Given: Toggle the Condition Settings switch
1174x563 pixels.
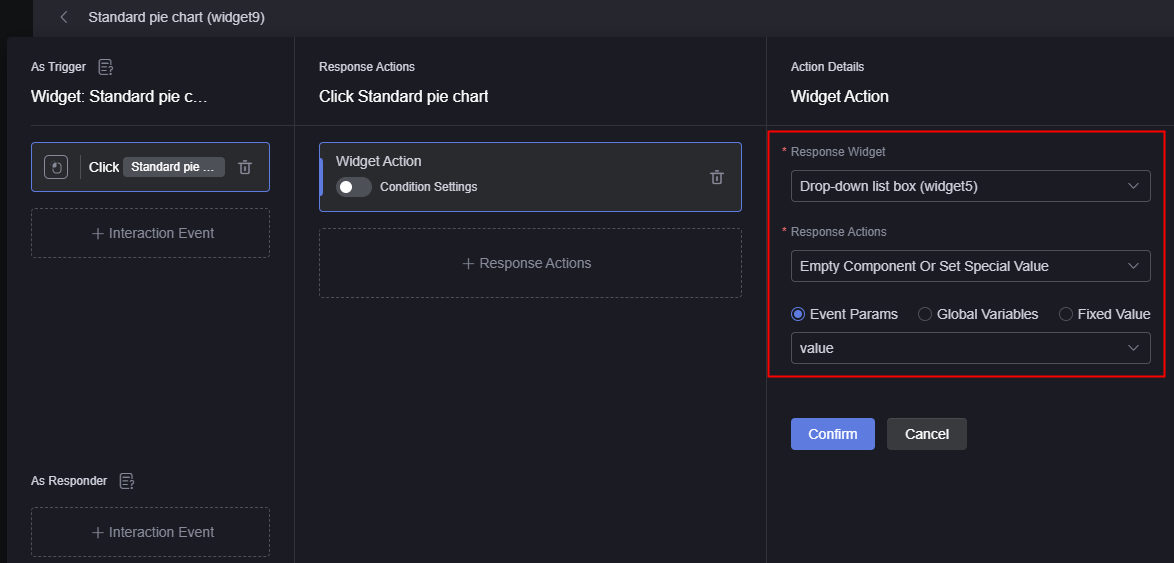Looking at the screenshot, I should point(353,187).
